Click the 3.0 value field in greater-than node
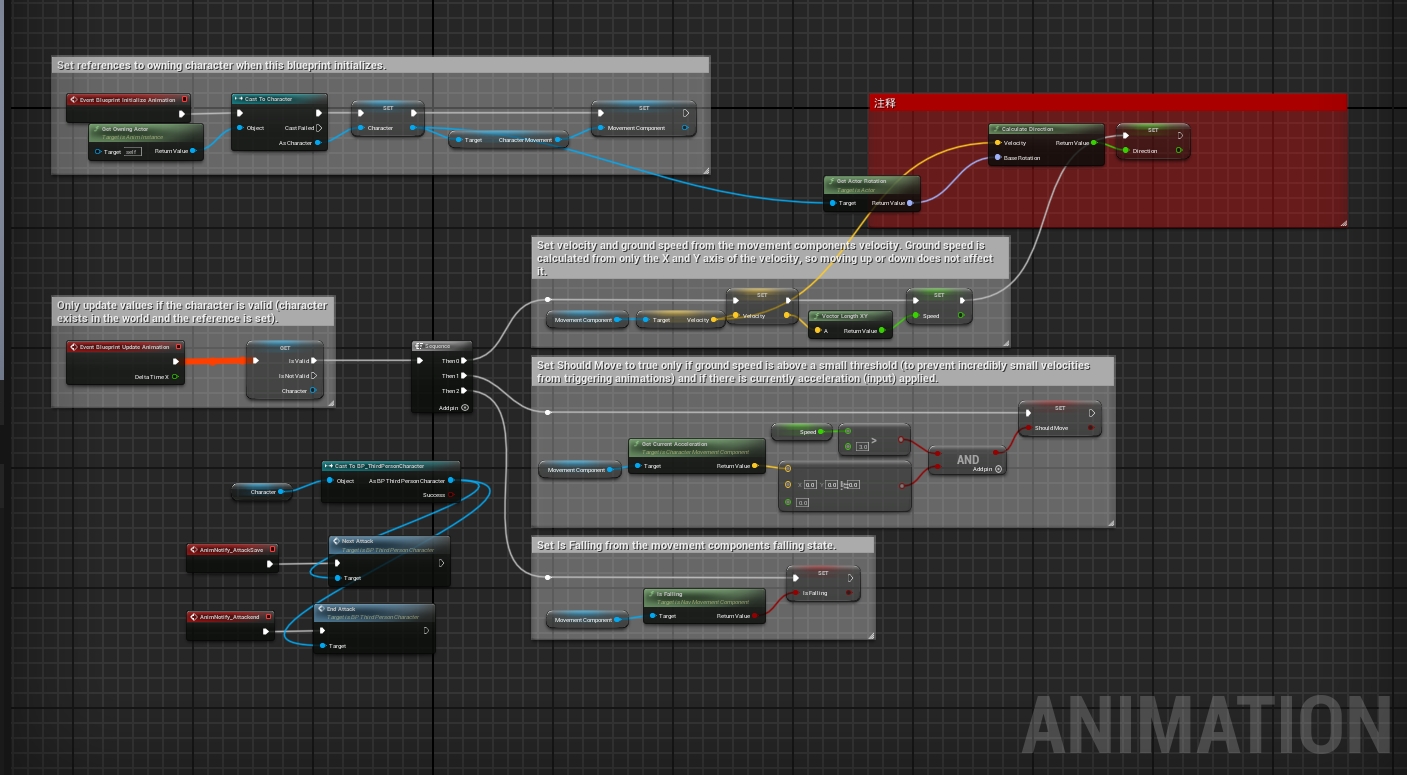Screen dimensions: 1407x775 [862, 447]
